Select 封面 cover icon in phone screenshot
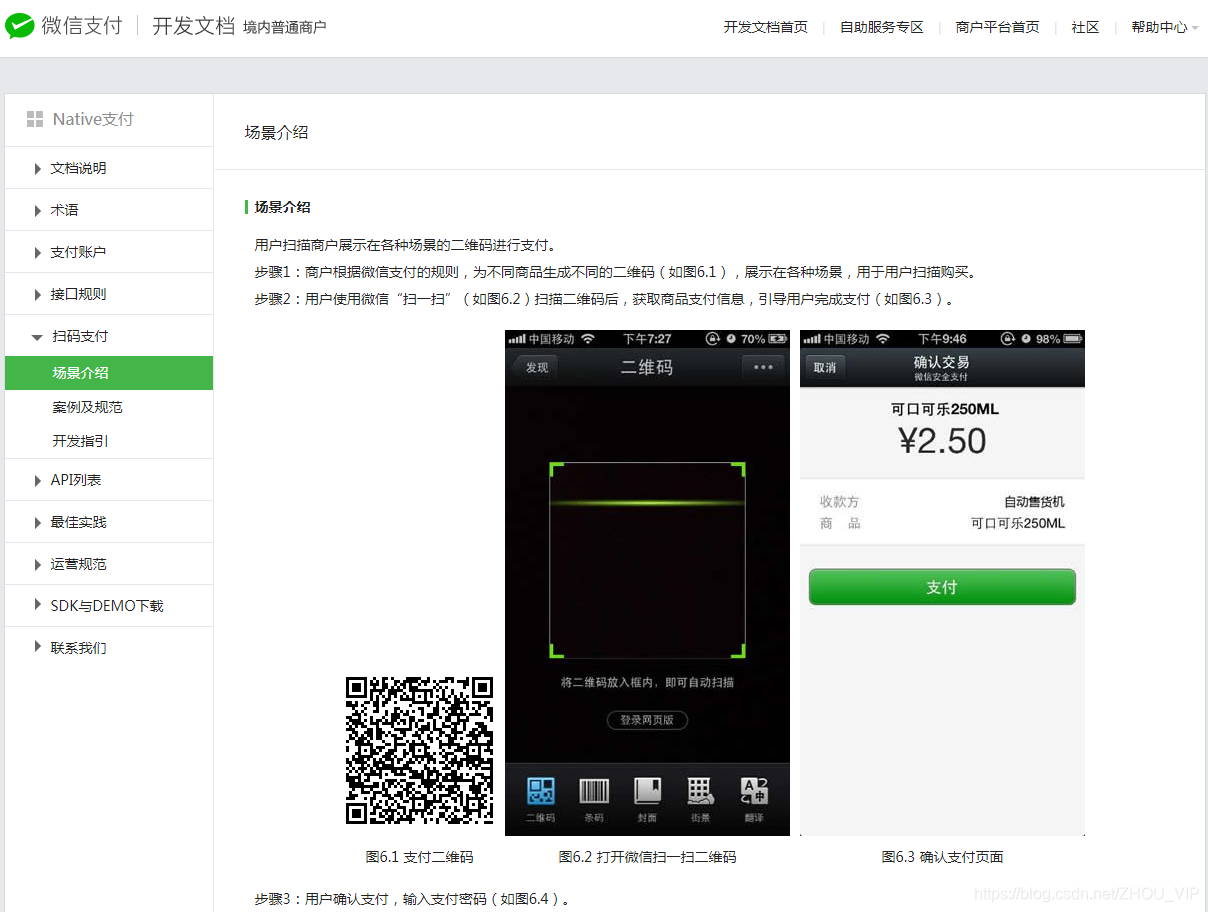1208x912 pixels. 648,792
